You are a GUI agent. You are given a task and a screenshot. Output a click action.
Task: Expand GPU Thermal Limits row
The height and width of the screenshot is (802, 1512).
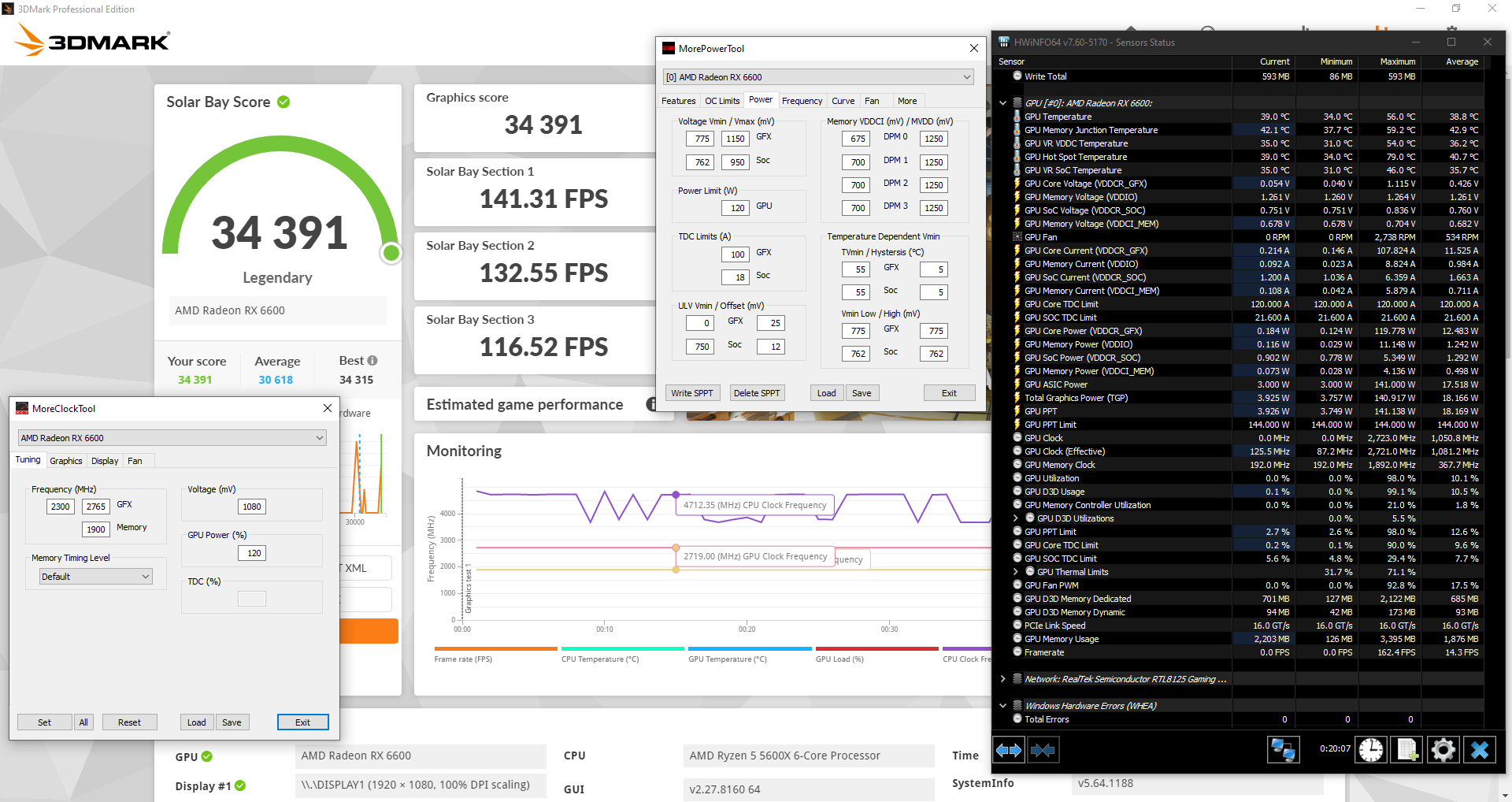[x=1016, y=572]
